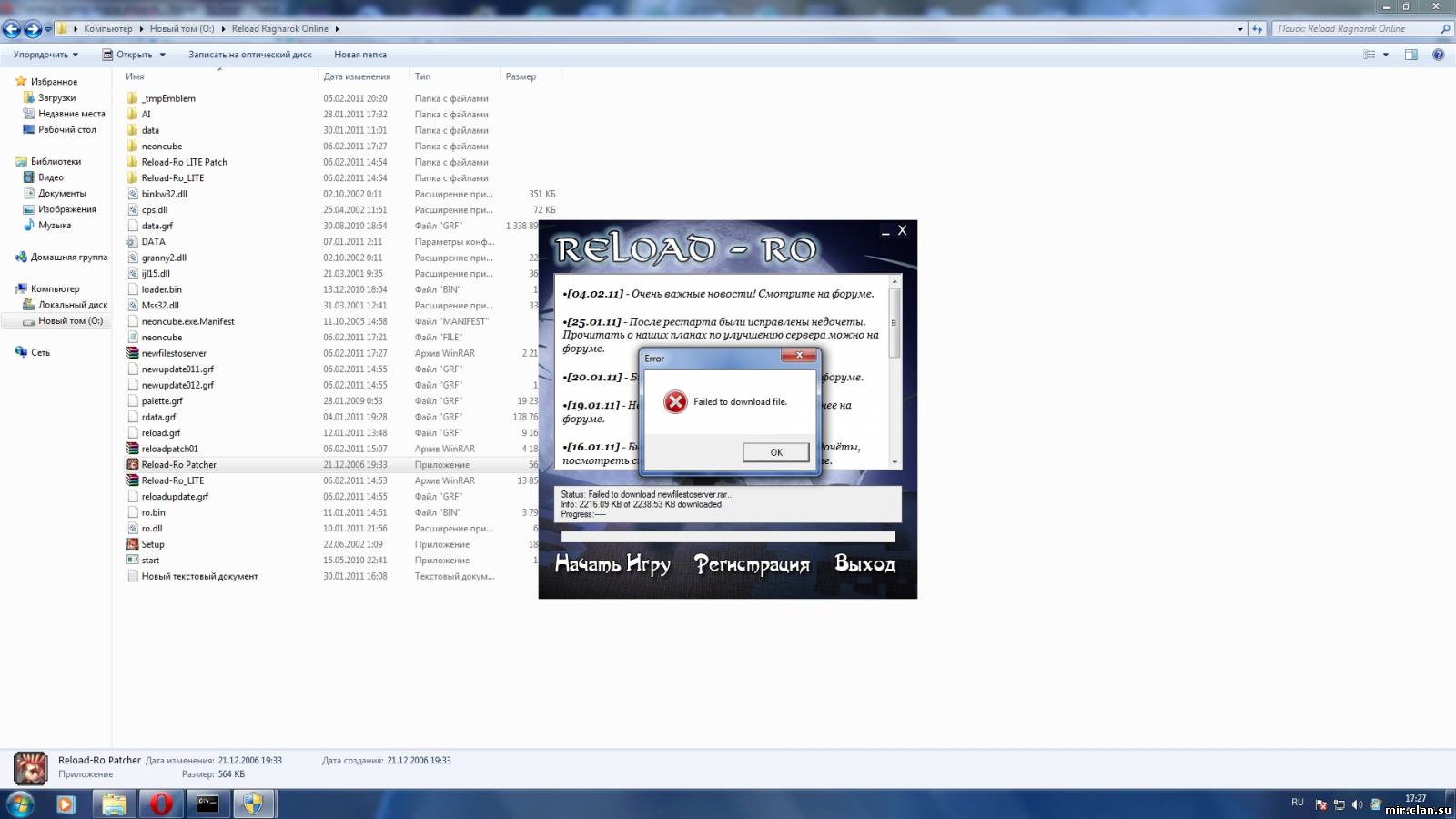Screen dimensions: 1456x819
Task: Sort by the Размер column header
Action: click(521, 76)
